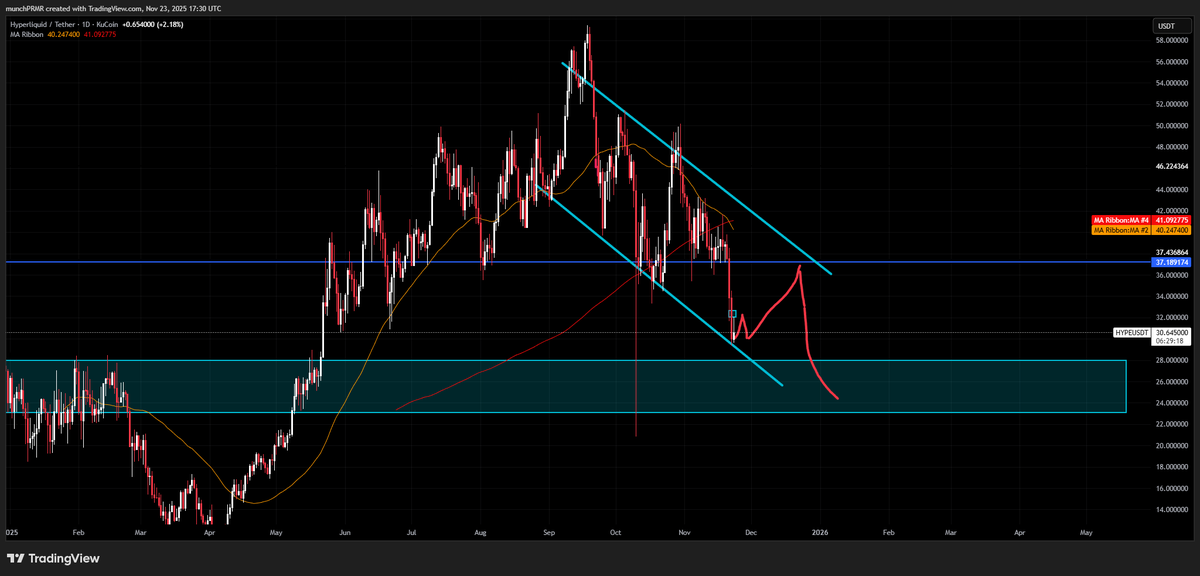Viewport: 1200px width, 576px height.
Task: Click the Sep label on the time axis
Action: 548,534
